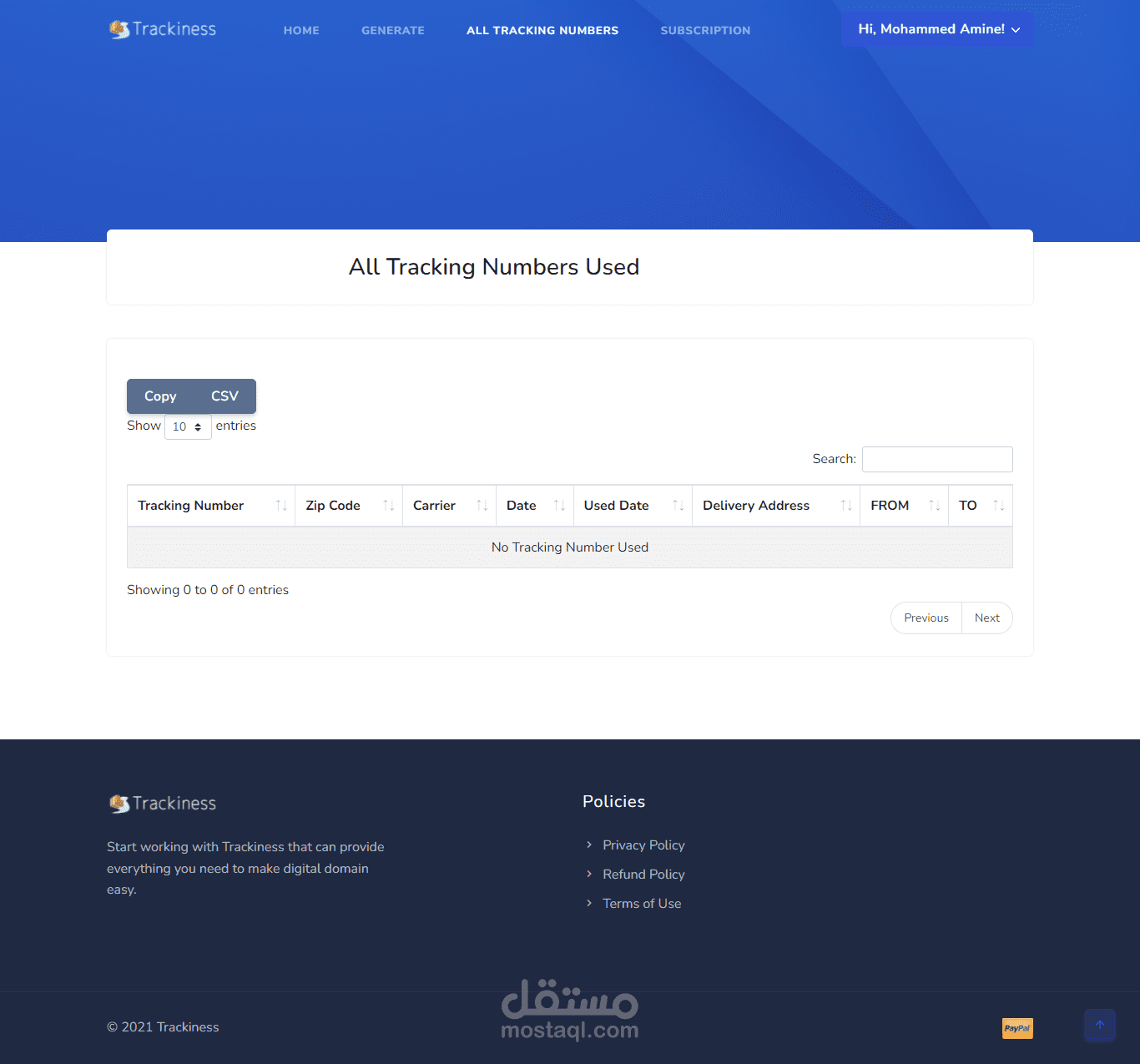
Task: Sort by Used Date column
Action: click(633, 506)
